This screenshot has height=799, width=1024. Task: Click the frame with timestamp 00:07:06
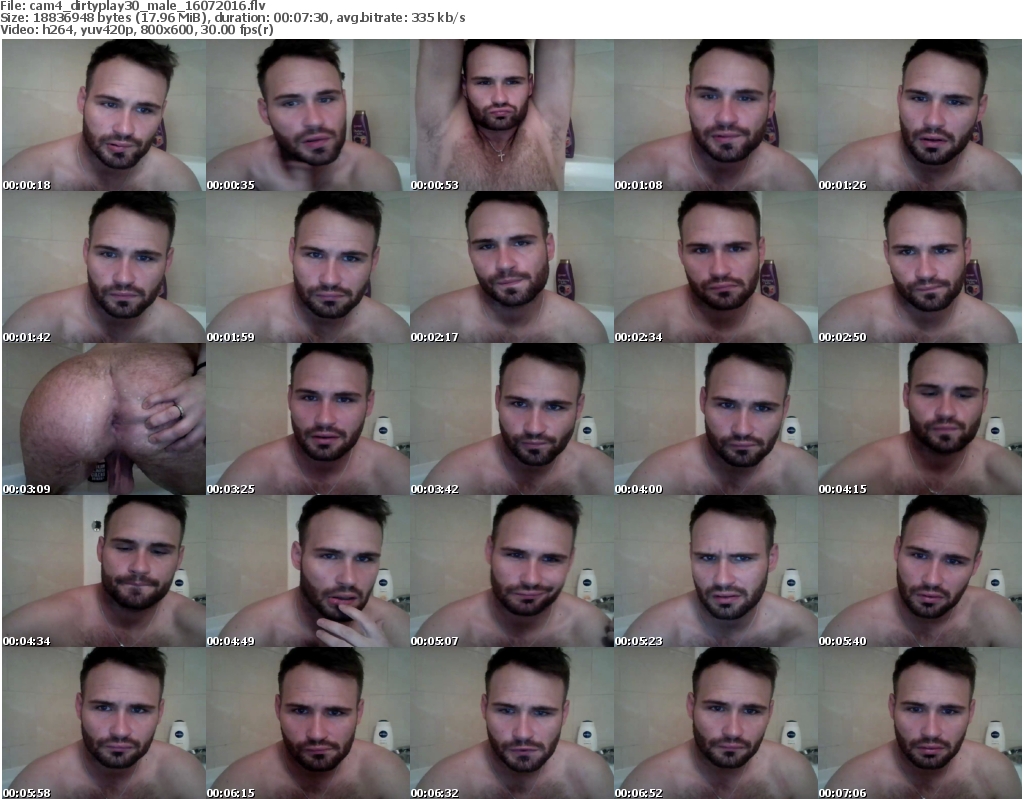pyautogui.click(x=920, y=723)
